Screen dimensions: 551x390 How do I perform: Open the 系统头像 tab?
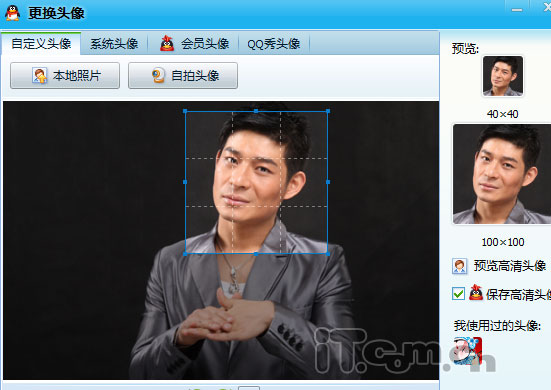click(x=114, y=44)
